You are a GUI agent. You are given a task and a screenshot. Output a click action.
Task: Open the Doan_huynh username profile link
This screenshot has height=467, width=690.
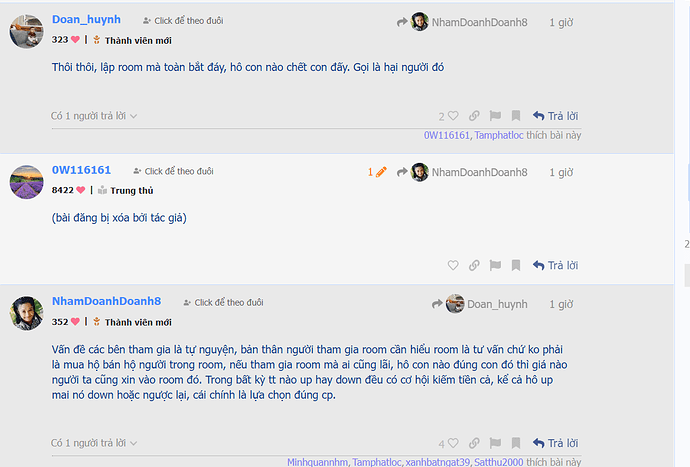[86, 19]
